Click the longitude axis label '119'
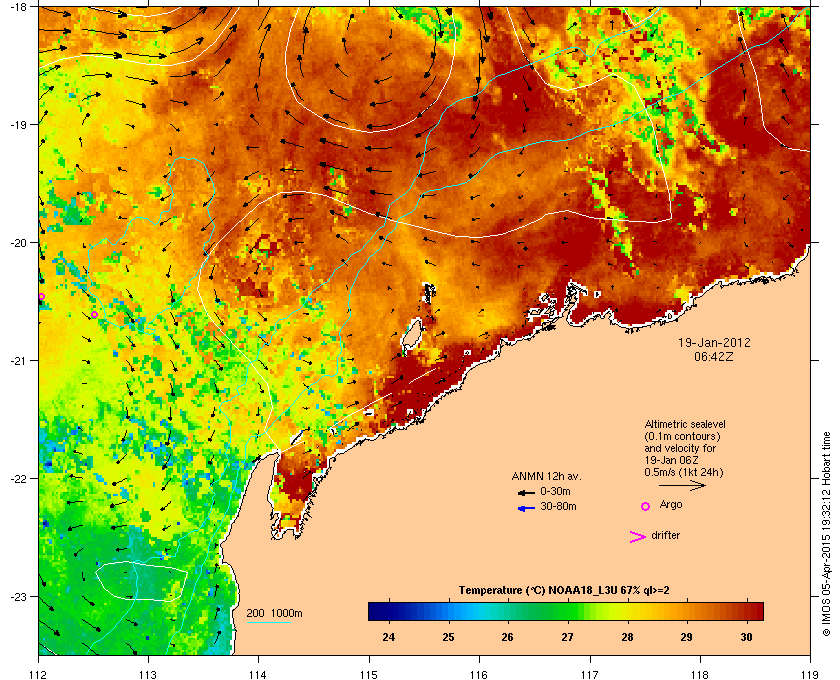 click(x=810, y=674)
